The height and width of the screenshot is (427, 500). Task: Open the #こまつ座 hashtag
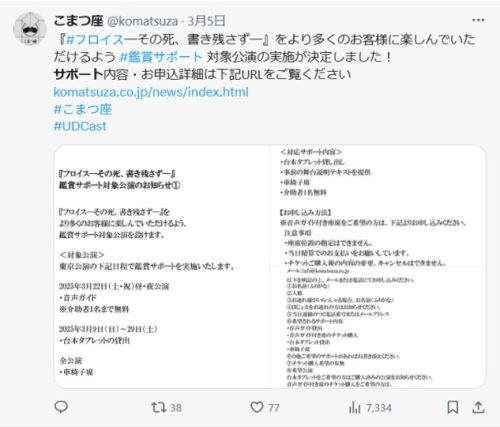(83, 109)
